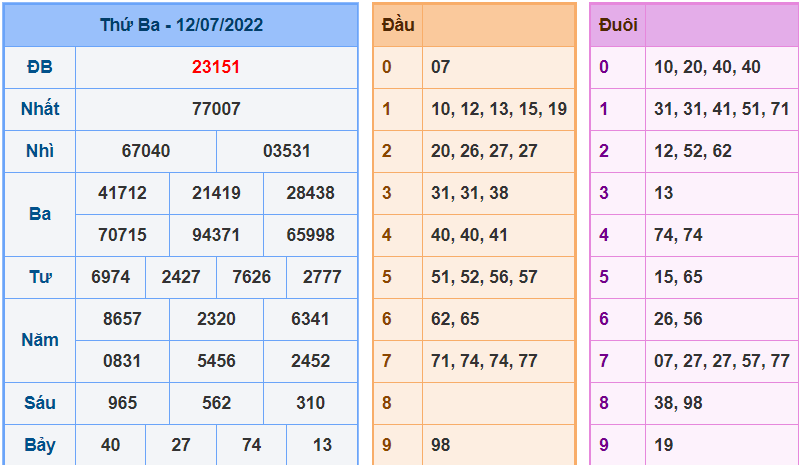Click row label 5 in the Đầu table

pos(387,277)
